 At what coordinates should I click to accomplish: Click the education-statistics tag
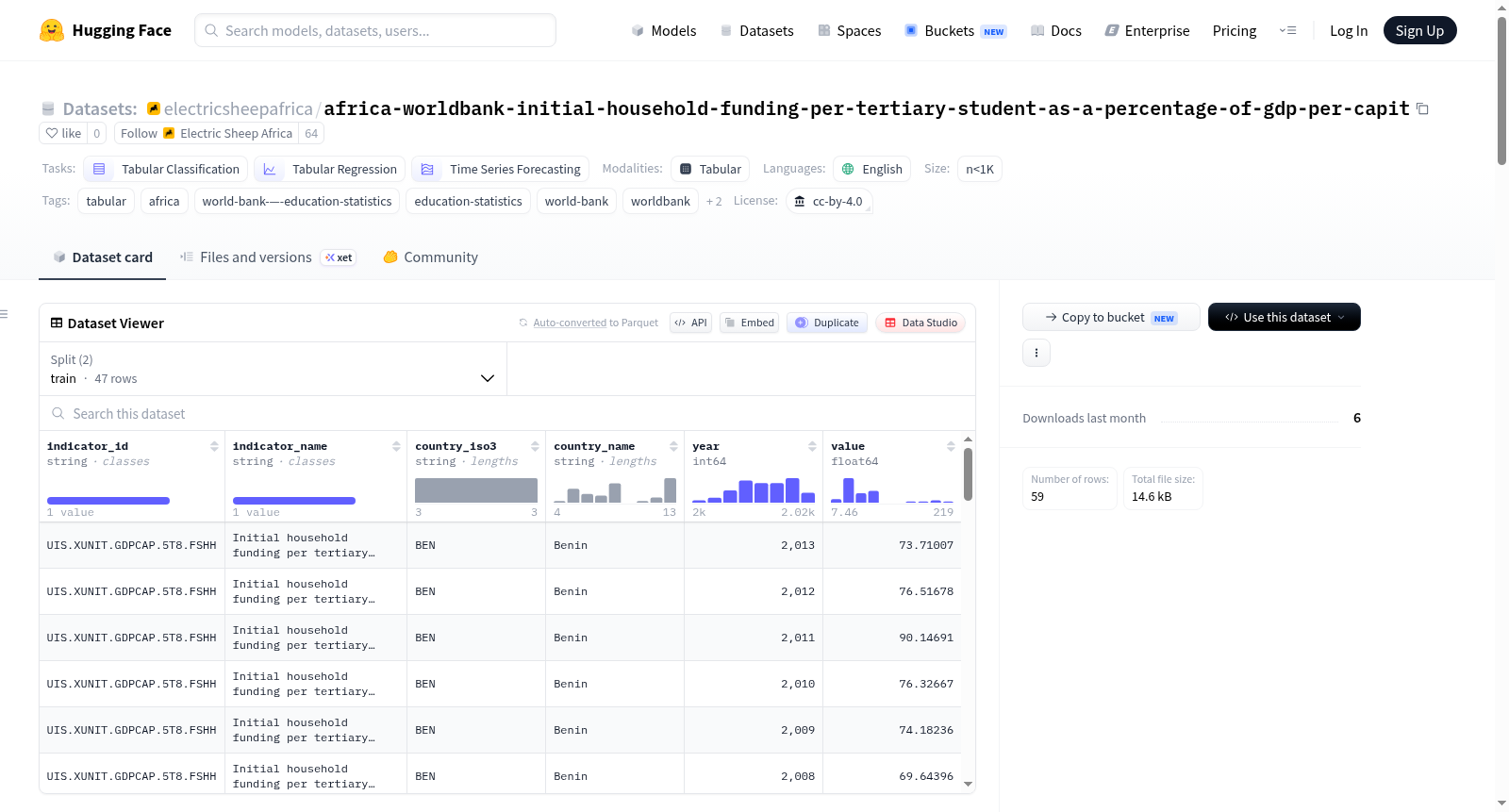[468, 201]
